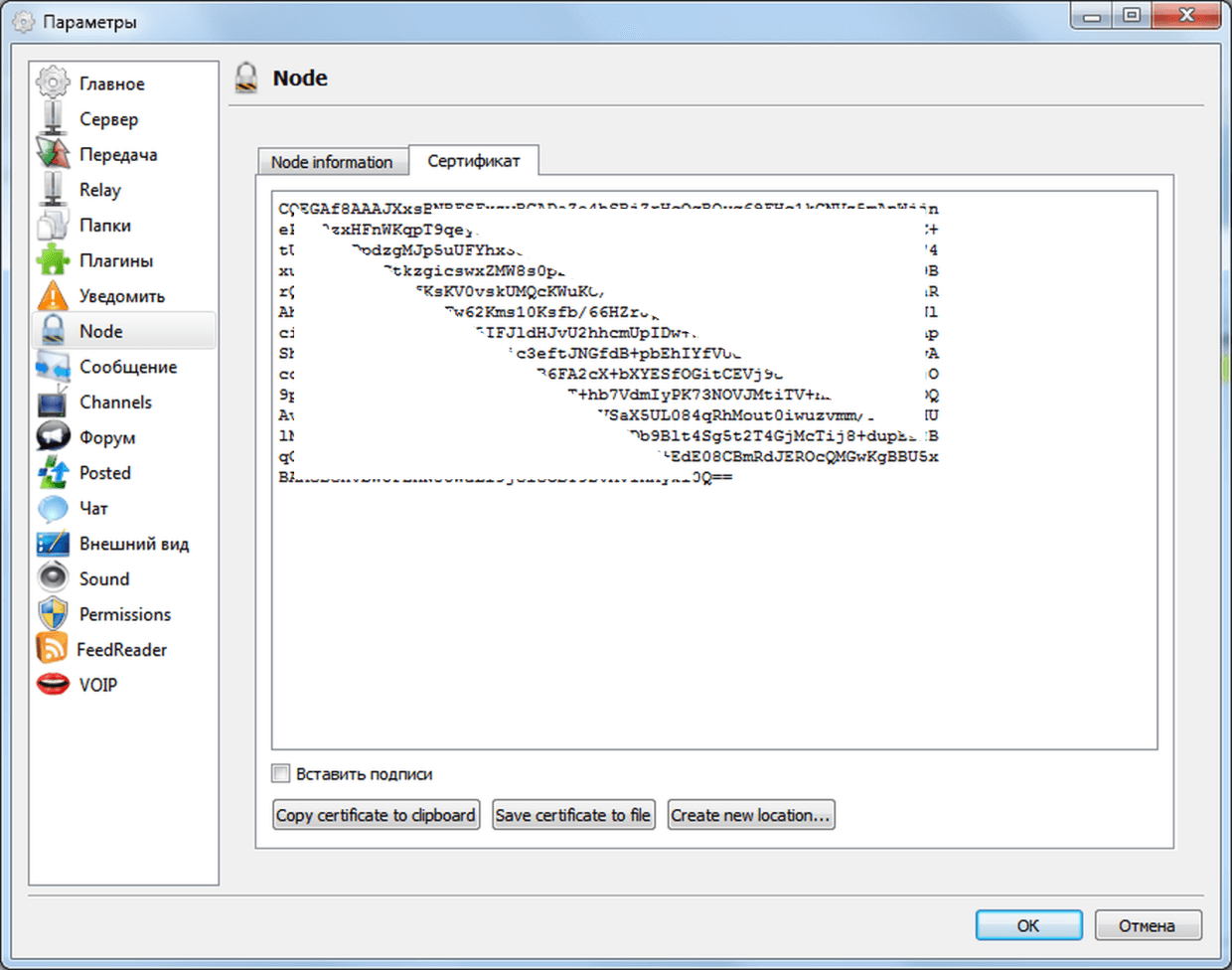Open the Sound speaker icon
Screen dimensions: 1232x970
pyautogui.click(x=54, y=578)
